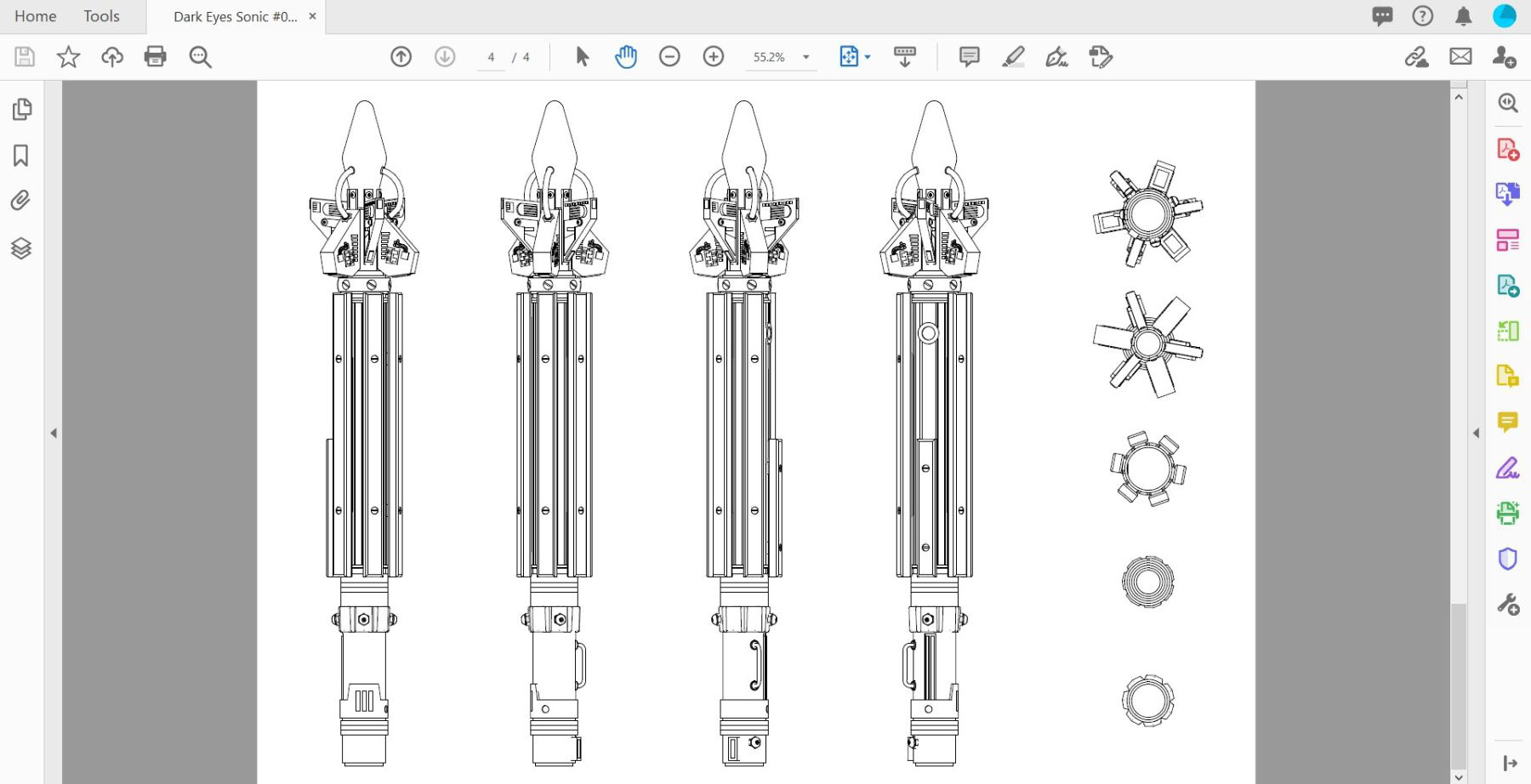This screenshot has width=1531, height=784.
Task: Open the Sign document pen tool
Action: [1056, 57]
